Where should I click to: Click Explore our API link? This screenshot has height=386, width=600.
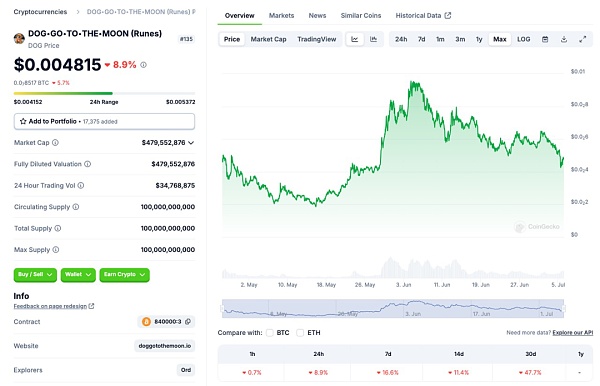coord(572,333)
